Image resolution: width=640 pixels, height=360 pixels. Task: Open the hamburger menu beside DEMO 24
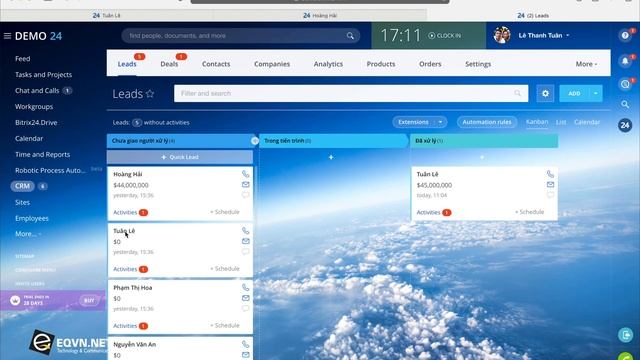[x=7, y=36]
